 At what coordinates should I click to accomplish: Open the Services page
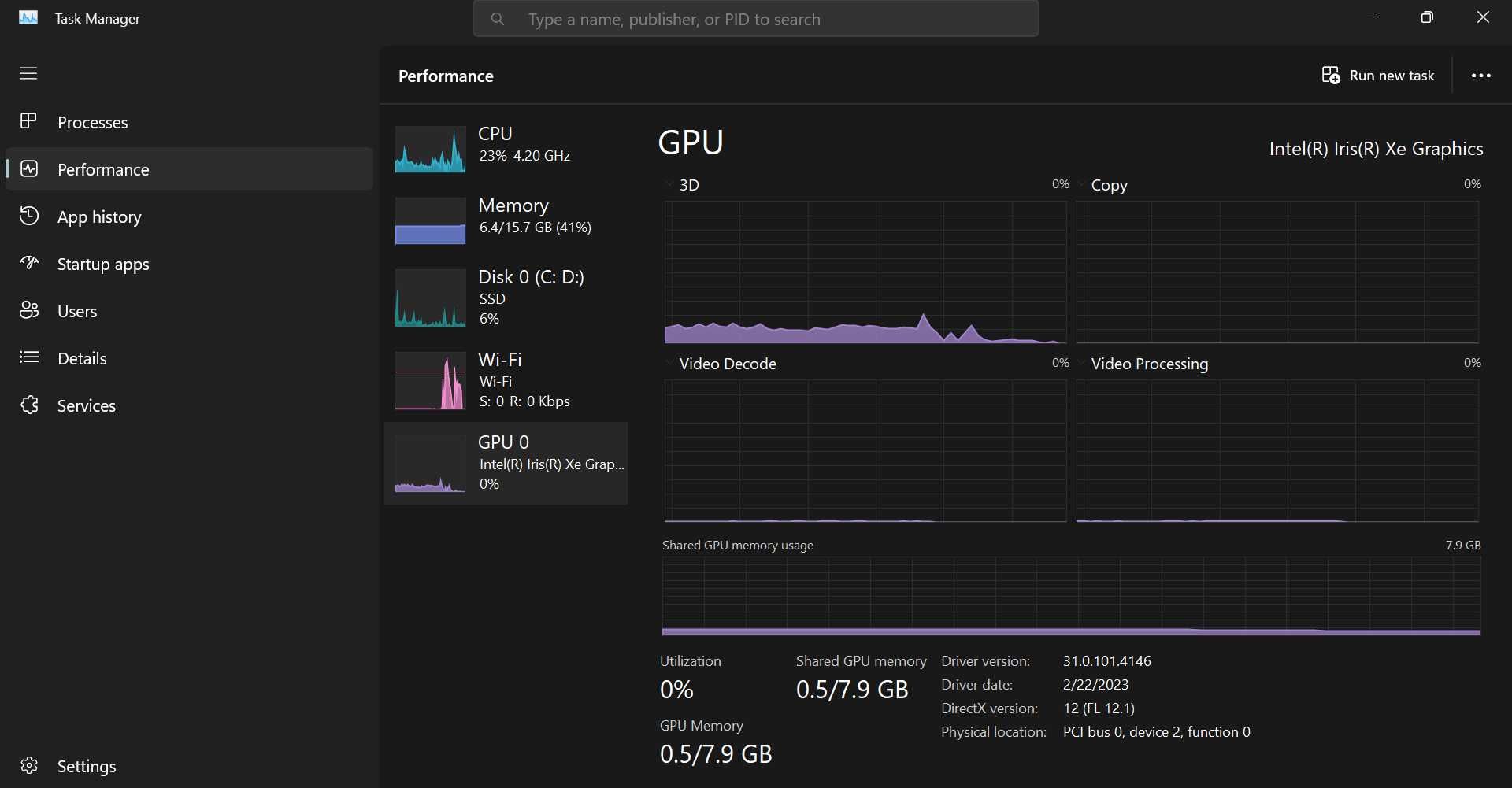tap(189, 405)
